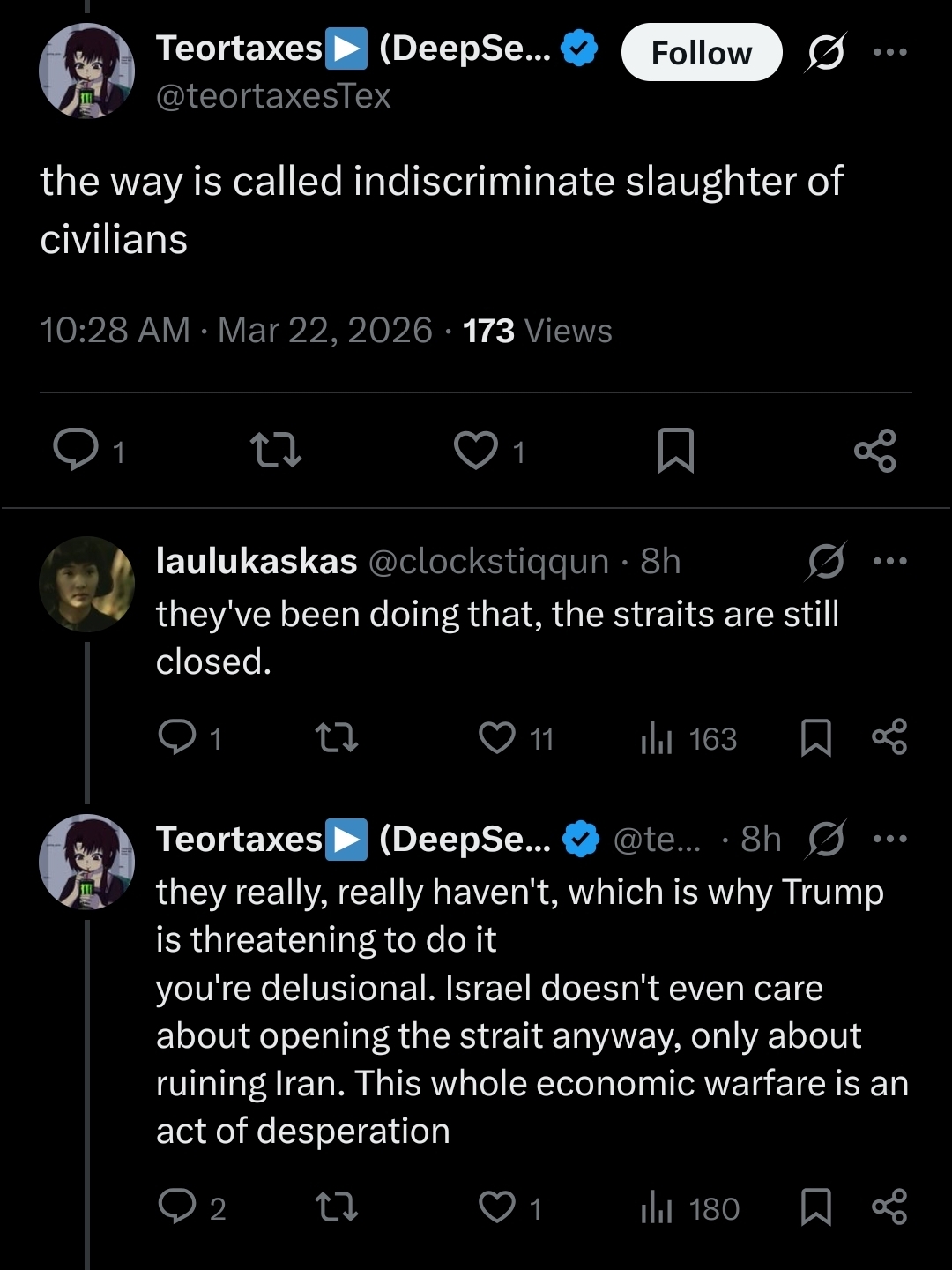Click the Follow button for Teortaxes
This screenshot has height=1270, width=952.
701,53
